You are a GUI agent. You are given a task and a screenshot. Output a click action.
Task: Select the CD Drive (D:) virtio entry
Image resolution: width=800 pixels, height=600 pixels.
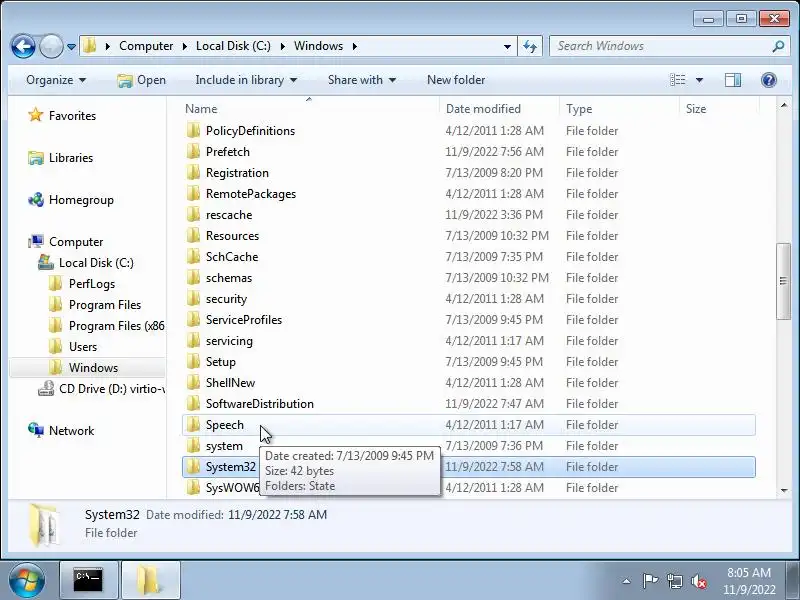tap(102, 389)
